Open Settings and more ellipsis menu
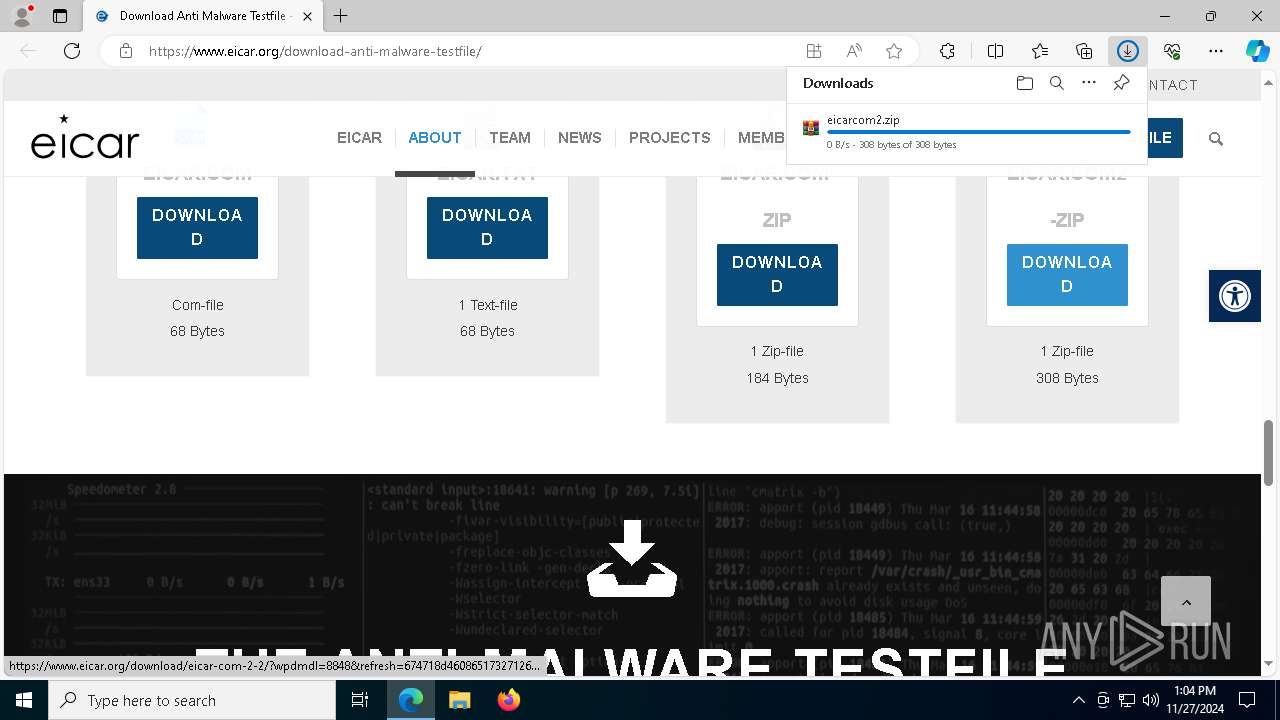This screenshot has height=720, width=1280. click(x=1216, y=51)
